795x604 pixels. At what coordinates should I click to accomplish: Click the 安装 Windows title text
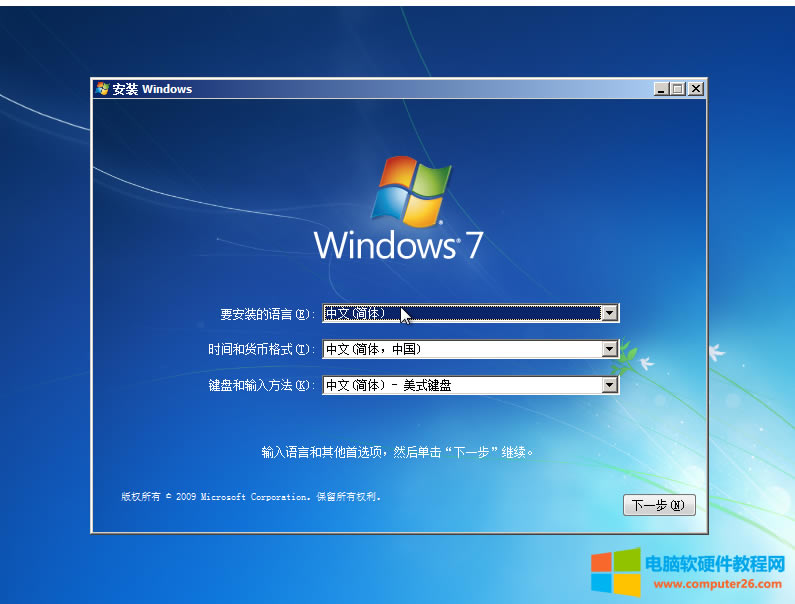[x=152, y=89]
